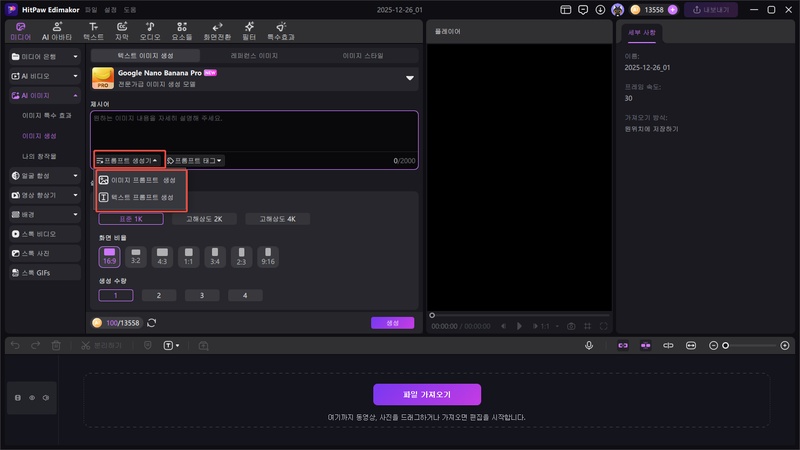Open the 파일 menu in title bar
Viewport: 800px width, 450px height.
pyautogui.click(x=91, y=10)
